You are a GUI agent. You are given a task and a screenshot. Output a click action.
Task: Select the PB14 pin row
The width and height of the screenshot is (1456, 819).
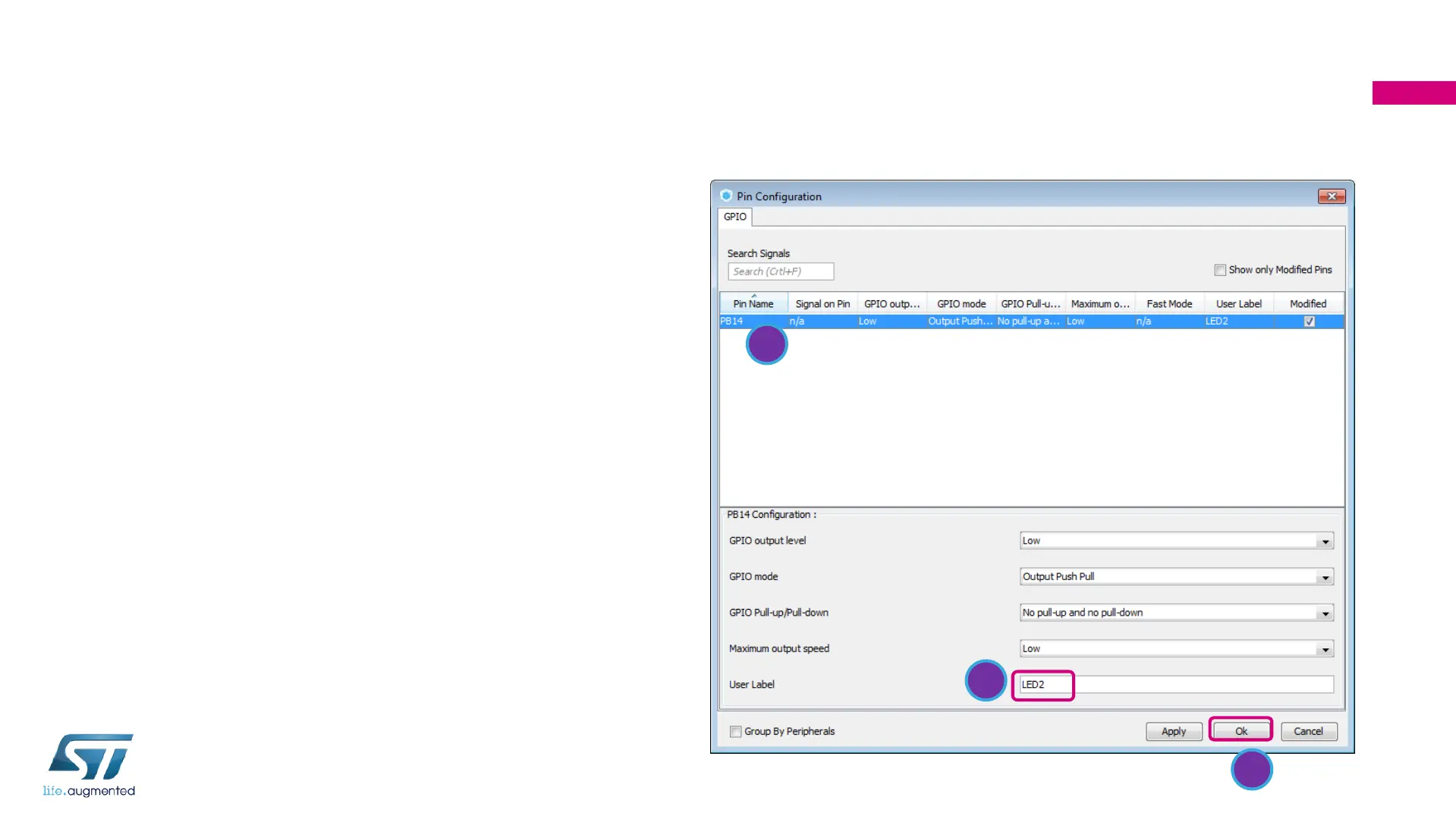1032,322
